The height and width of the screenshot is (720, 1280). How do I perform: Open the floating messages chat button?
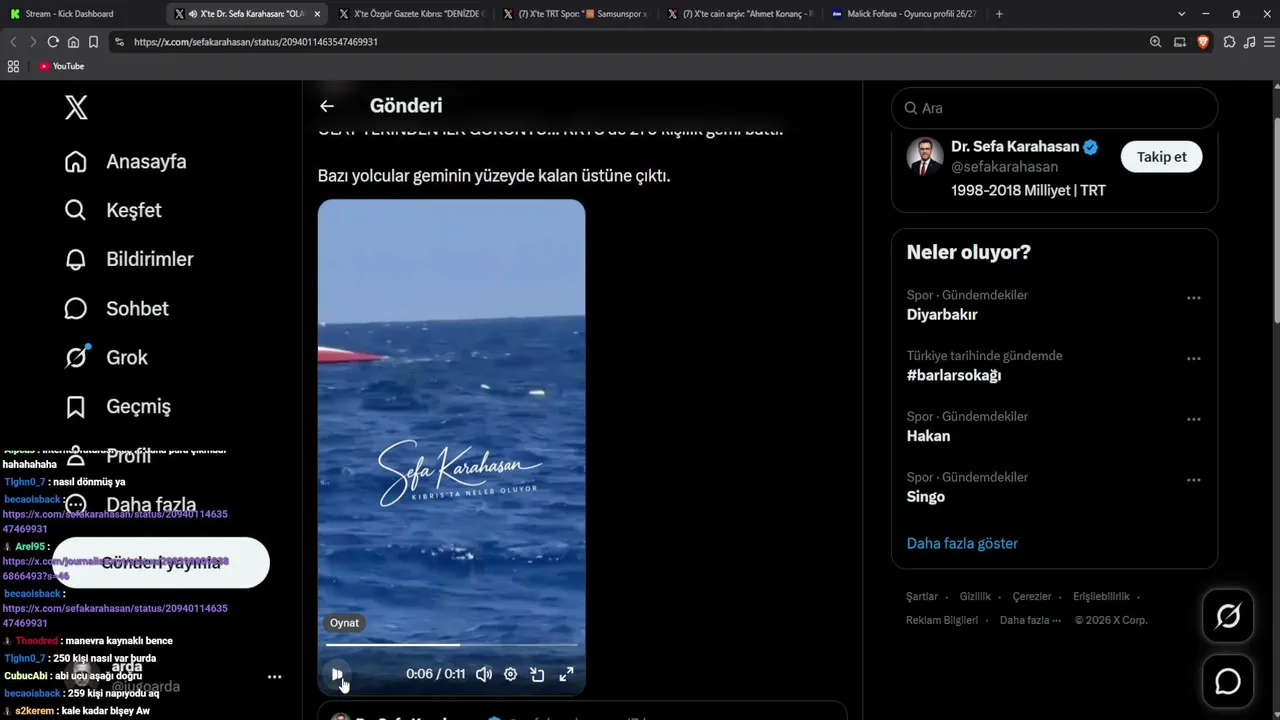pos(1228,682)
